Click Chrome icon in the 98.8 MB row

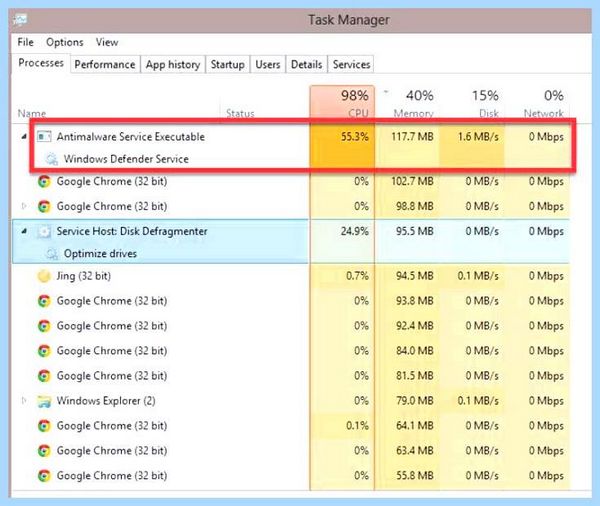click(x=44, y=207)
